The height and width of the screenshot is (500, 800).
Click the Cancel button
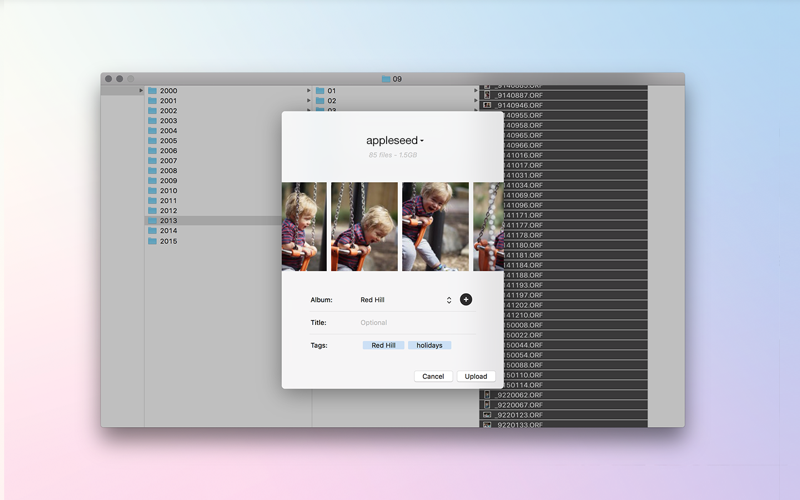pos(433,376)
